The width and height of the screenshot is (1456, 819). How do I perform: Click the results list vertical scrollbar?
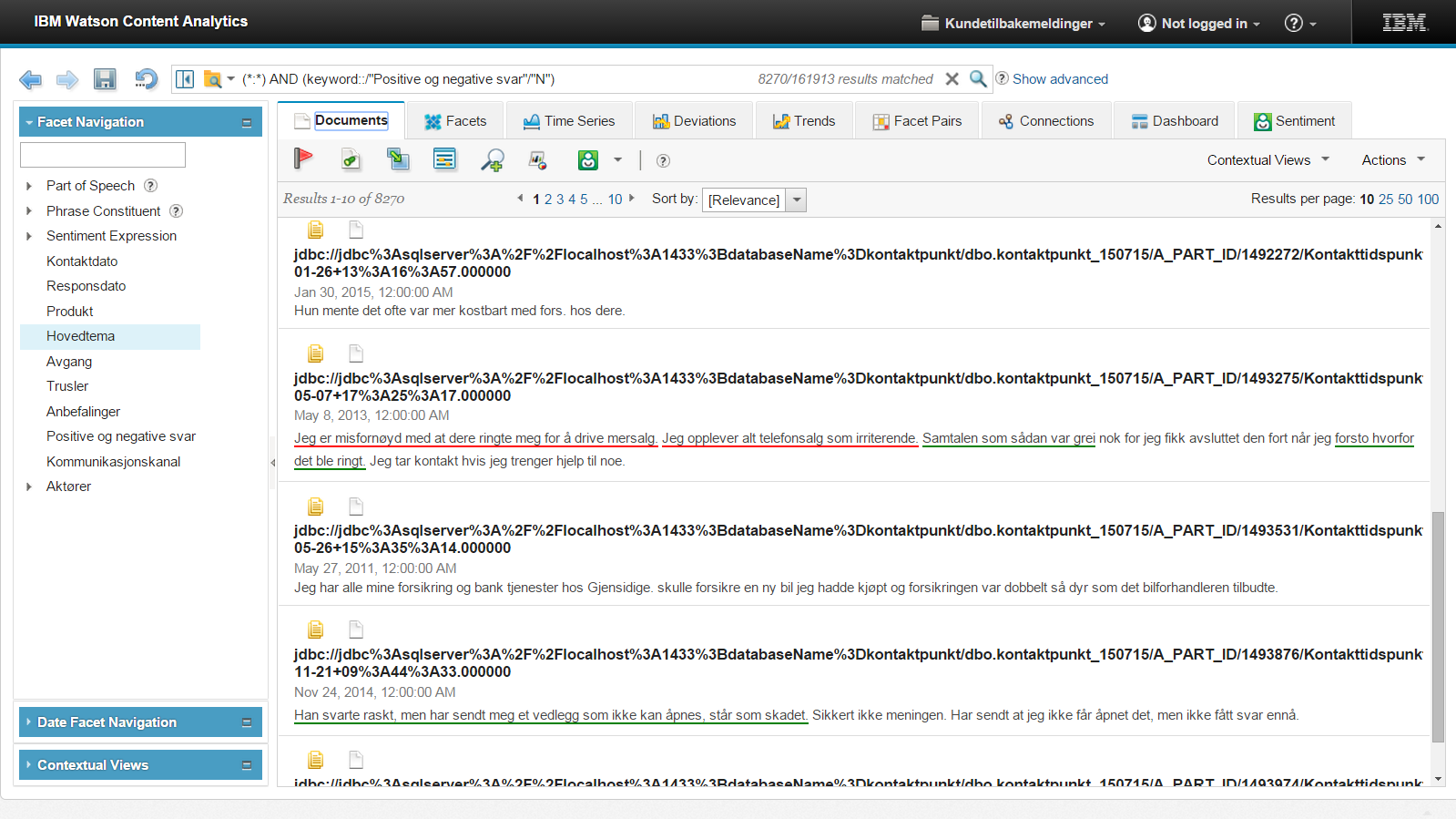(x=1439, y=627)
